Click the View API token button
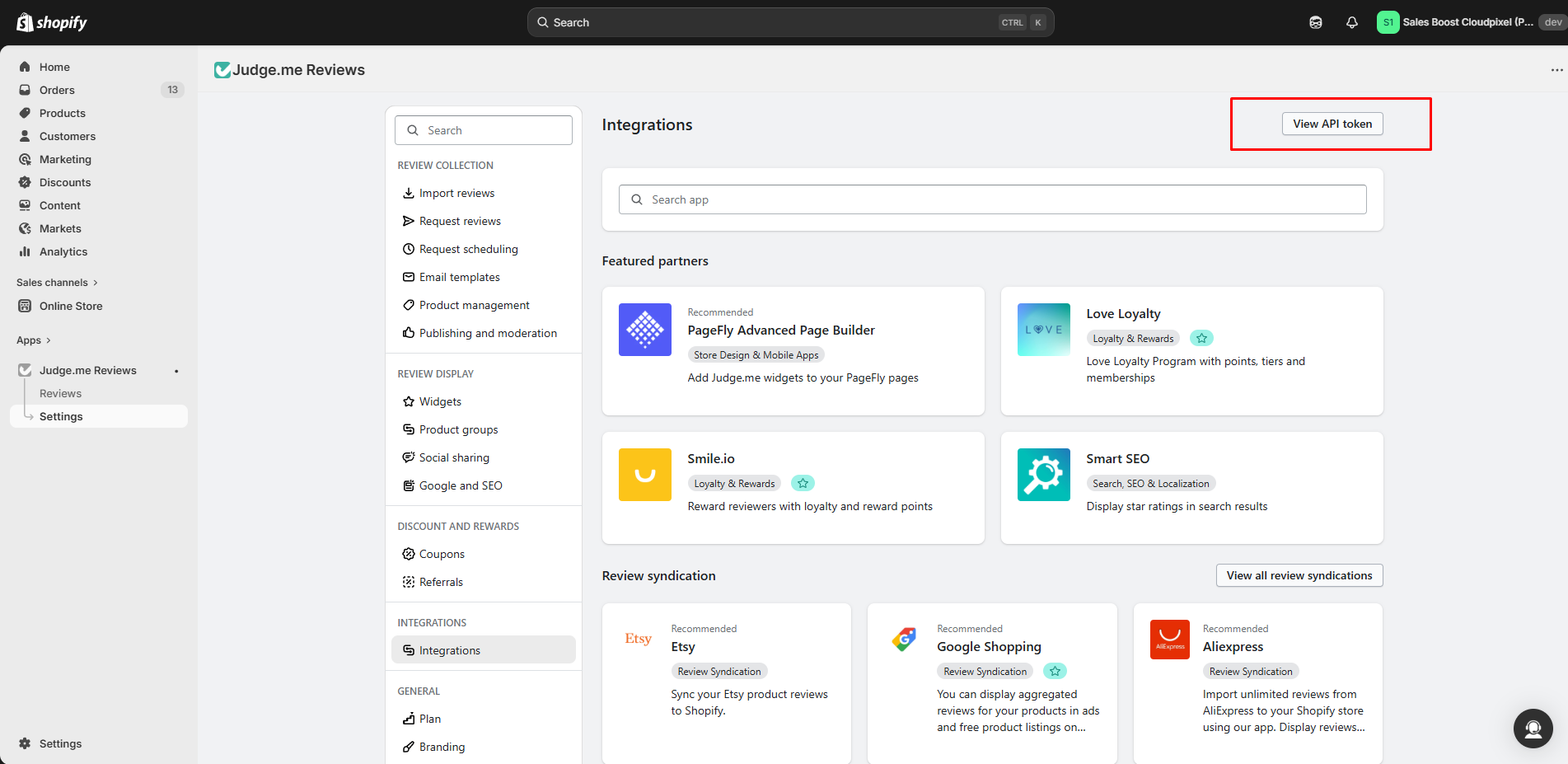The width and height of the screenshot is (1568, 764). [x=1332, y=124]
